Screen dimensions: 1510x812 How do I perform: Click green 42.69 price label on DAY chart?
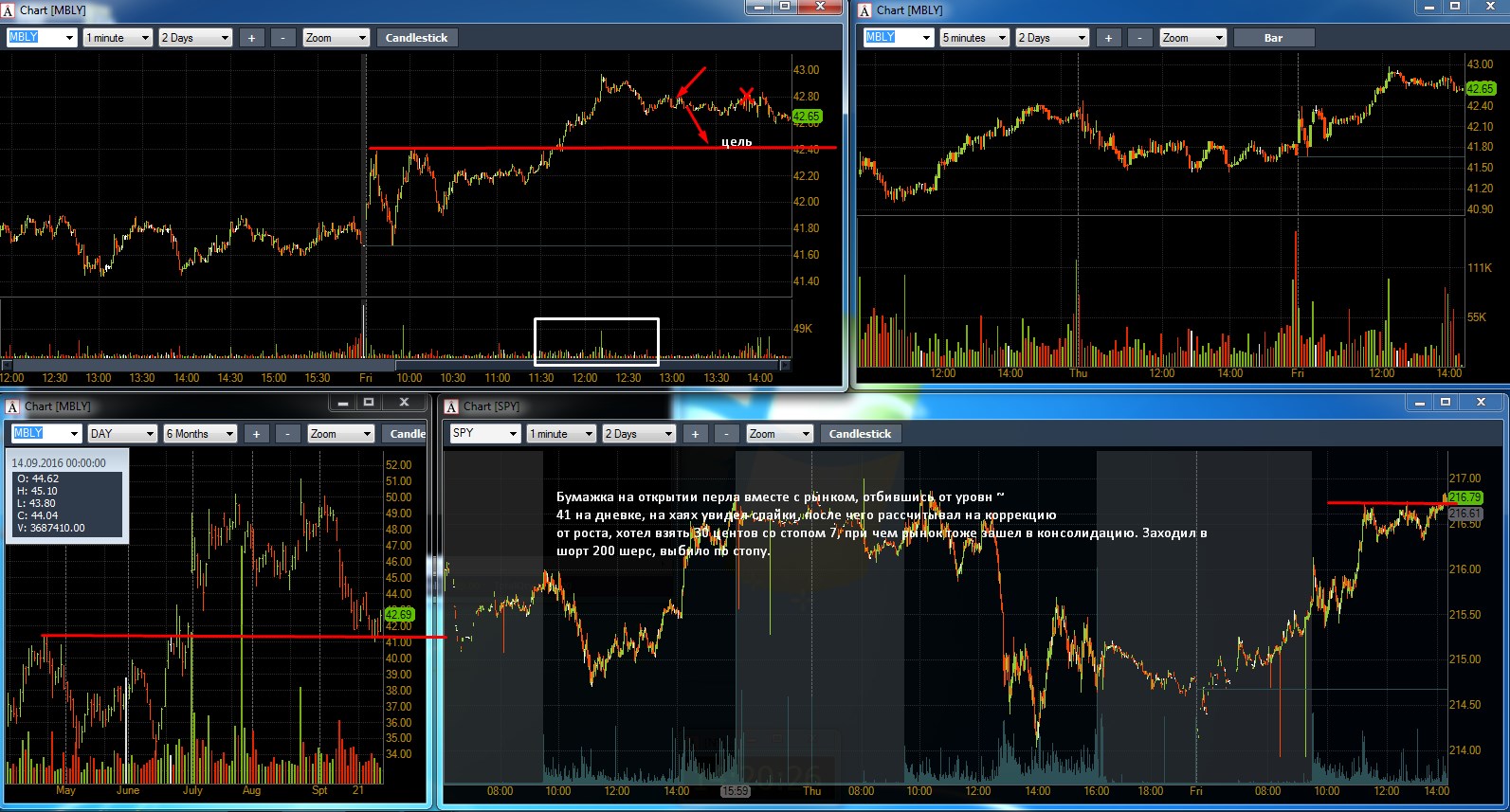399,615
